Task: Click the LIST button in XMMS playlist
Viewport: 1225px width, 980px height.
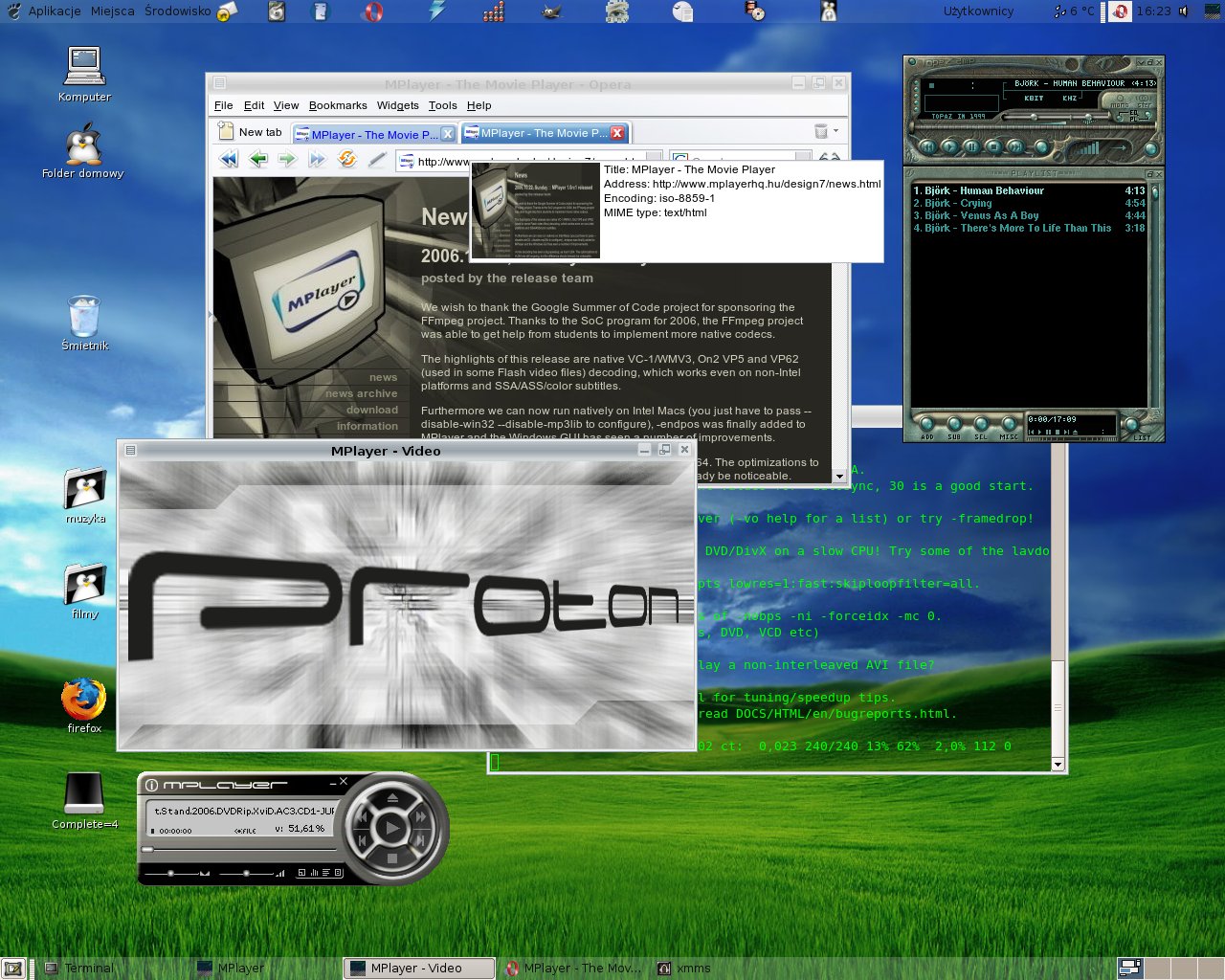Action: pos(1133,424)
